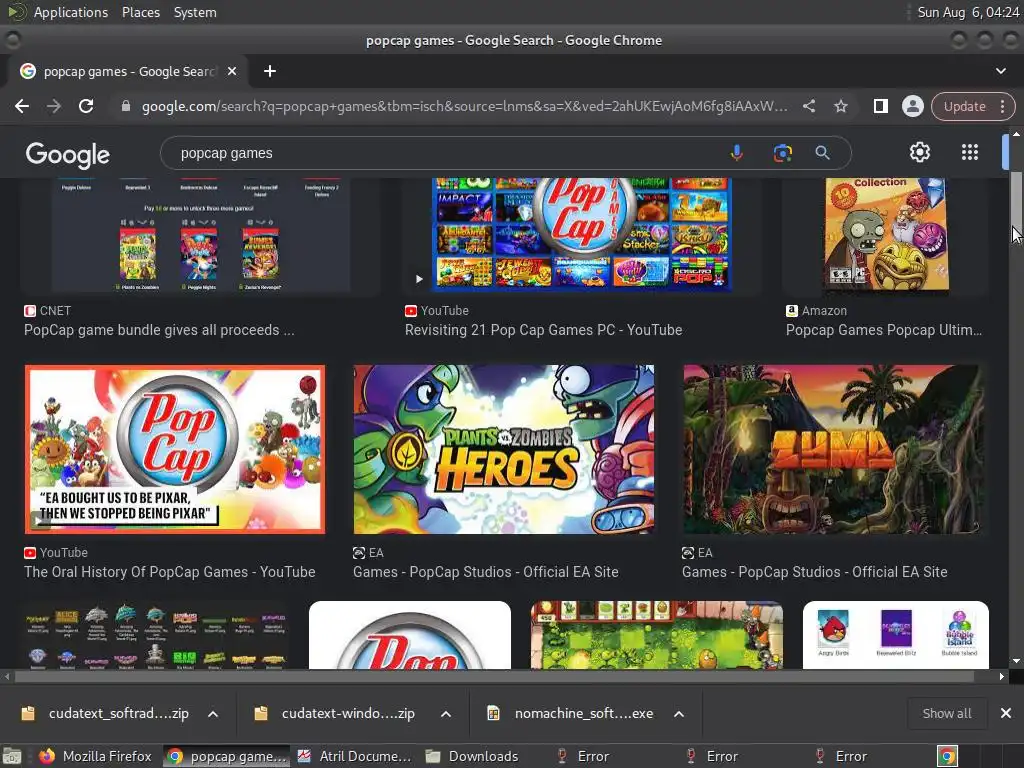Image resolution: width=1024 pixels, height=768 pixels.
Task: Click into the popcap games search box
Action: (444, 153)
